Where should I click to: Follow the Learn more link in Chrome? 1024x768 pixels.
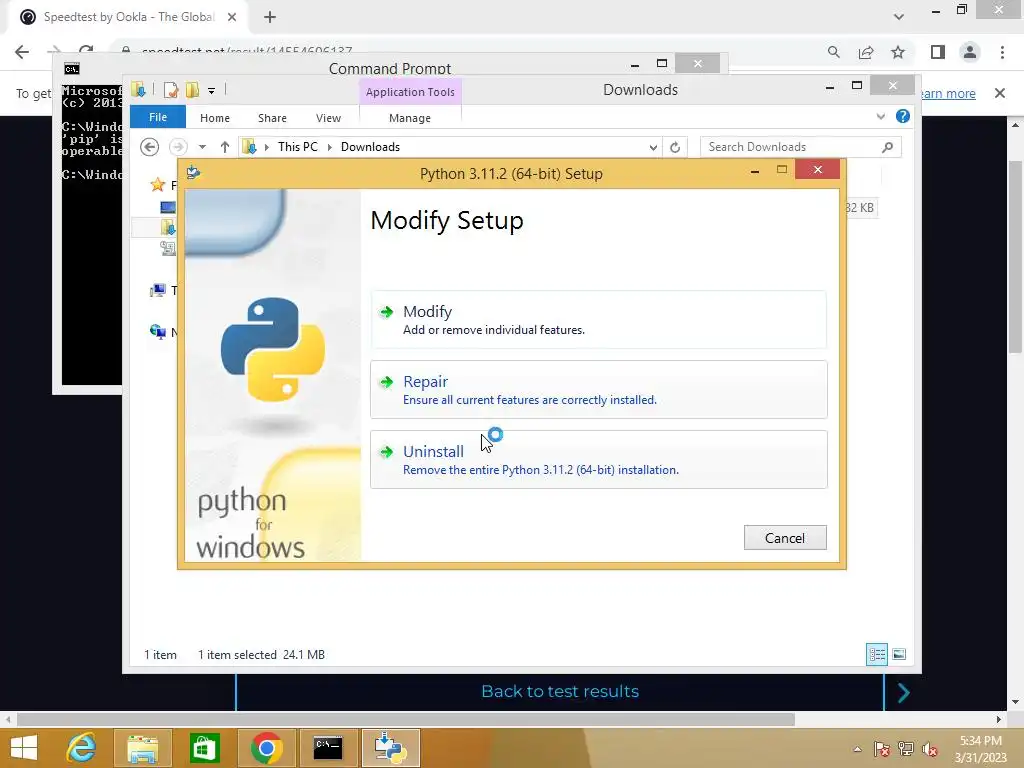[948, 93]
